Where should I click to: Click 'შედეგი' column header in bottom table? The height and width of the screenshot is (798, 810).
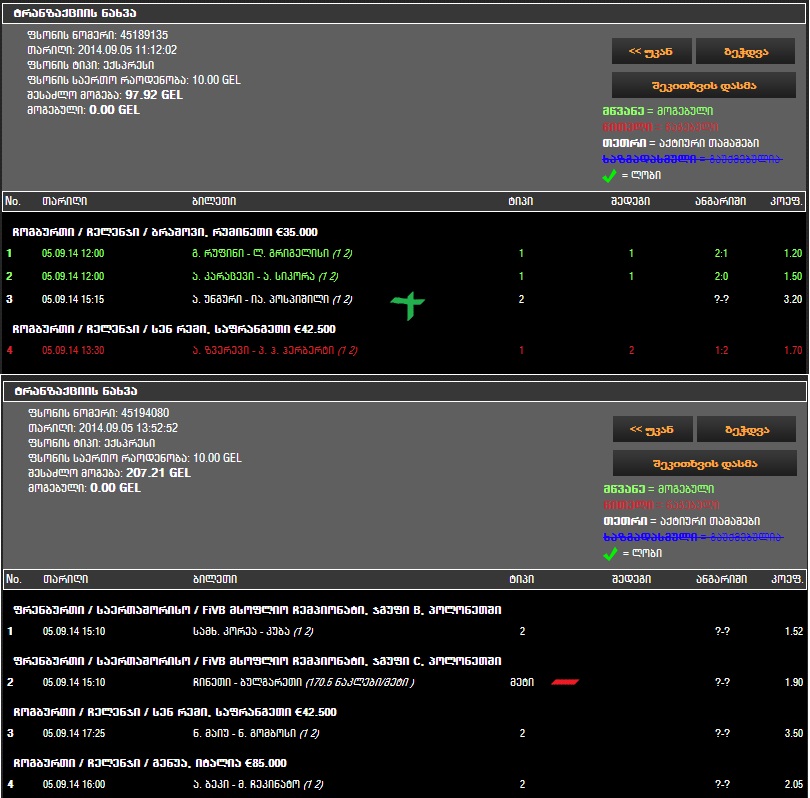click(x=631, y=579)
